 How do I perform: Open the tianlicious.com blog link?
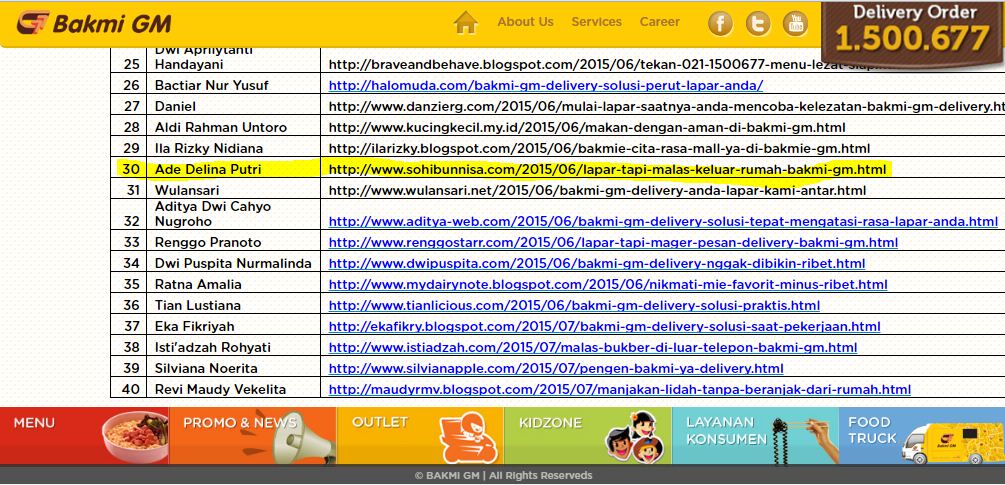pos(574,306)
